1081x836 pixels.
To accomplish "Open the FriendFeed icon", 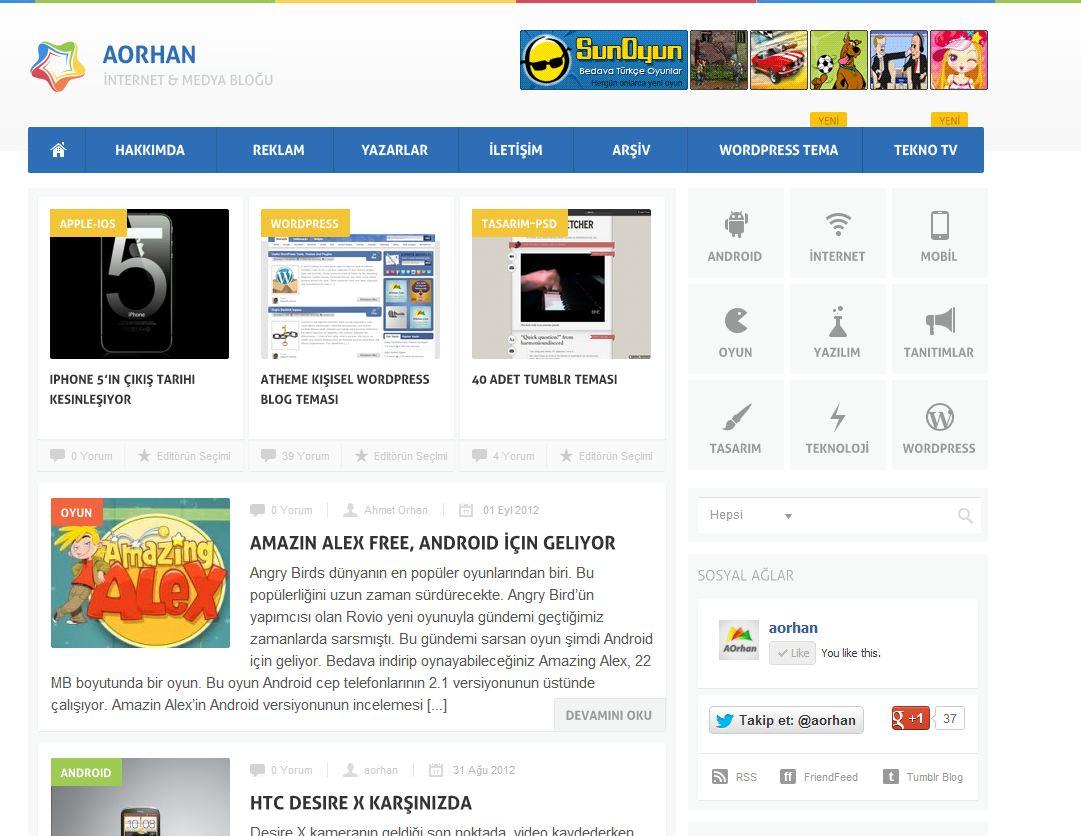I will tap(787, 777).
